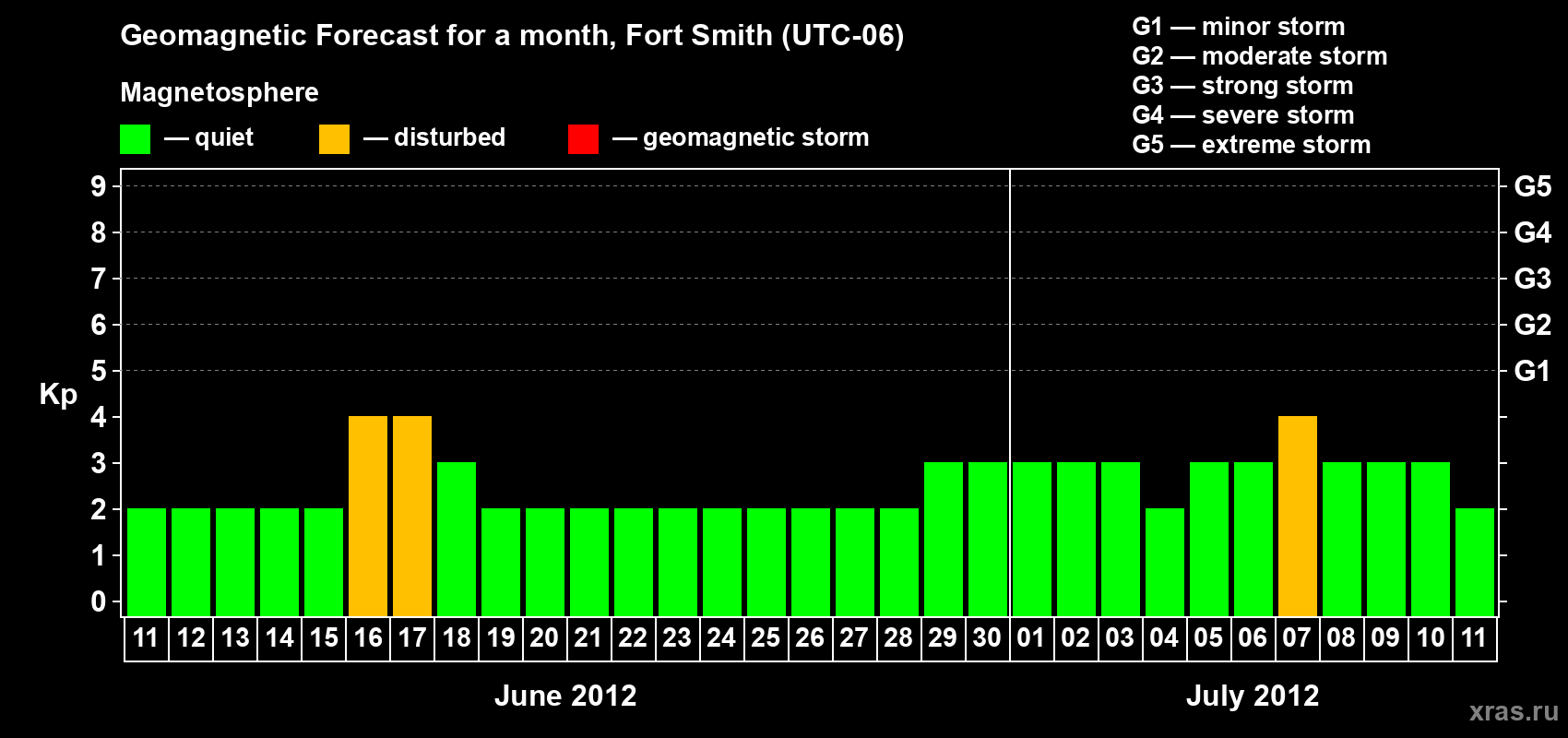Viewport: 1568px width, 738px height.
Task: Click the date label 10 in July
Action: tap(1431, 637)
